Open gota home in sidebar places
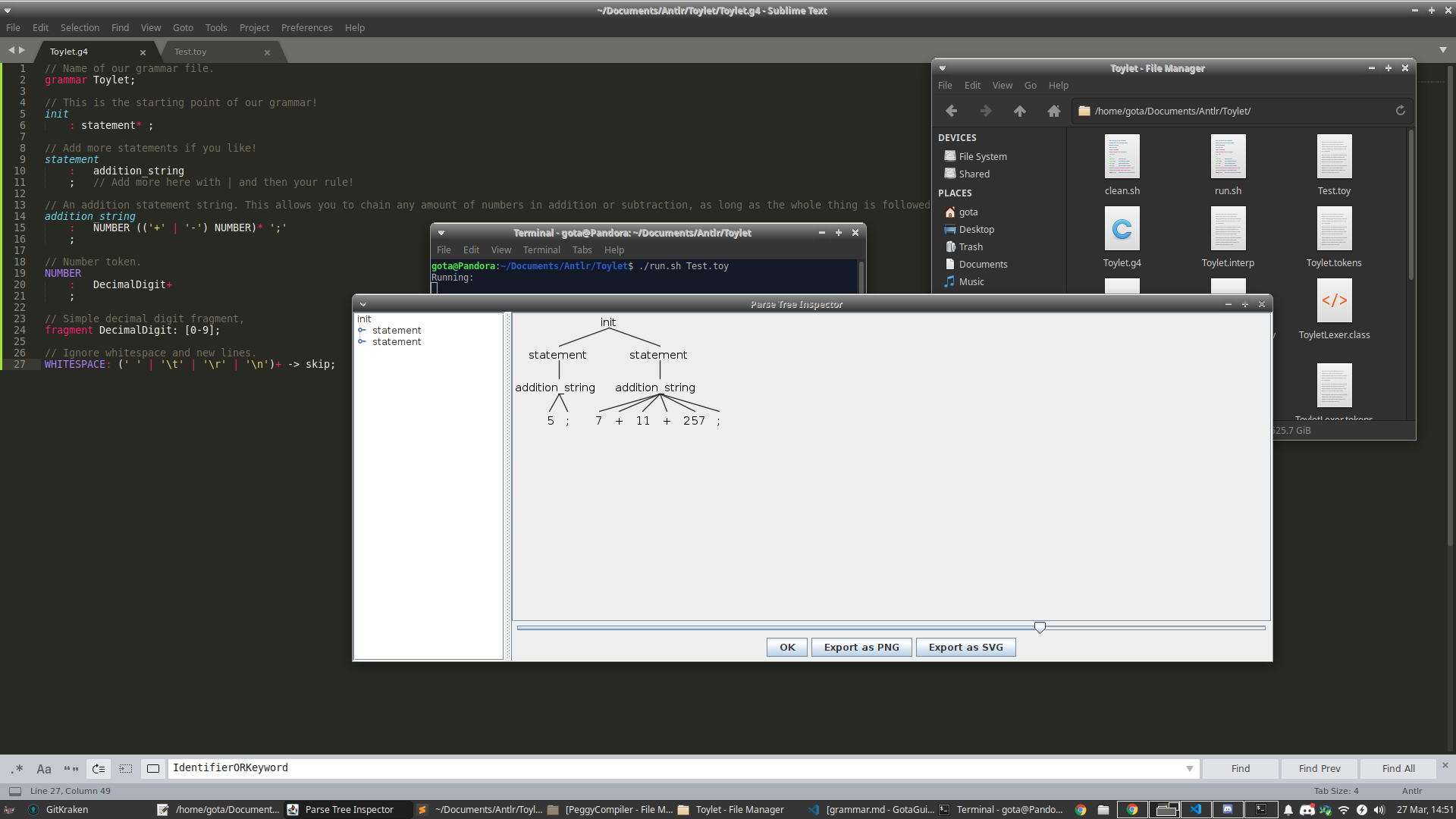1456x819 pixels. [968, 212]
